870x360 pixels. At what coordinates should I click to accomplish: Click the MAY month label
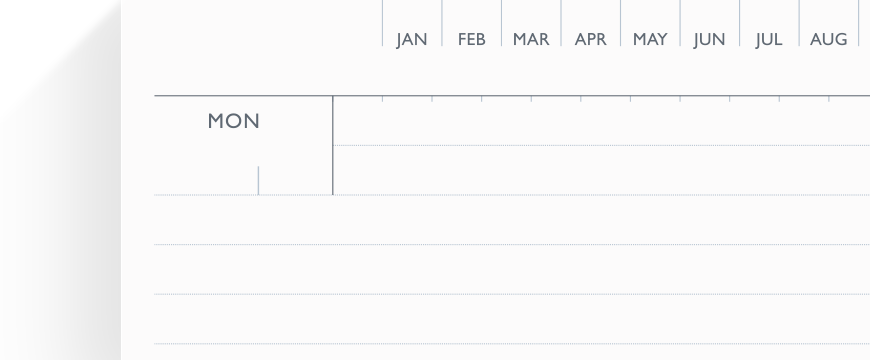(650, 39)
